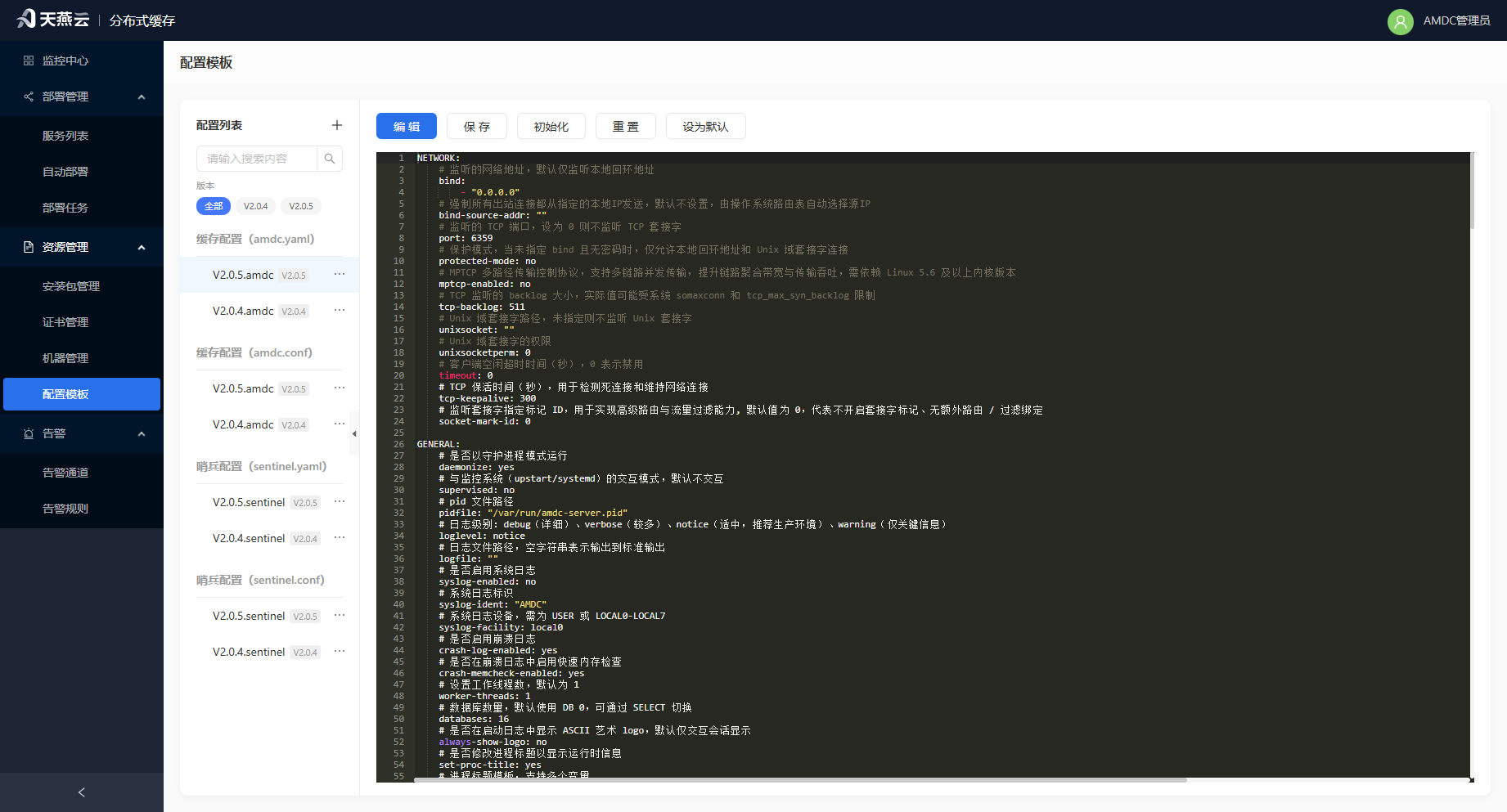The image size is (1507, 812).
Task: Collapse the 部署管理 menu section
Action: 142,96
